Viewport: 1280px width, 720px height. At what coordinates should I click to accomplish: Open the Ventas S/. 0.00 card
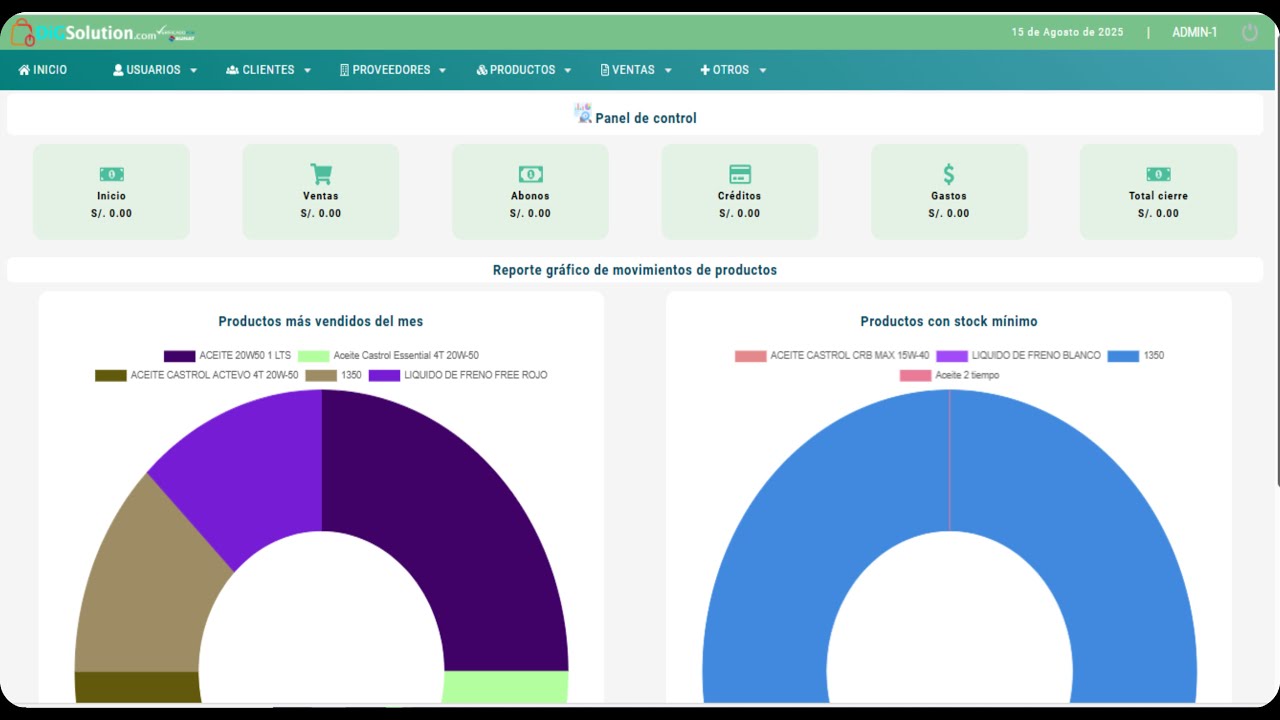click(321, 192)
